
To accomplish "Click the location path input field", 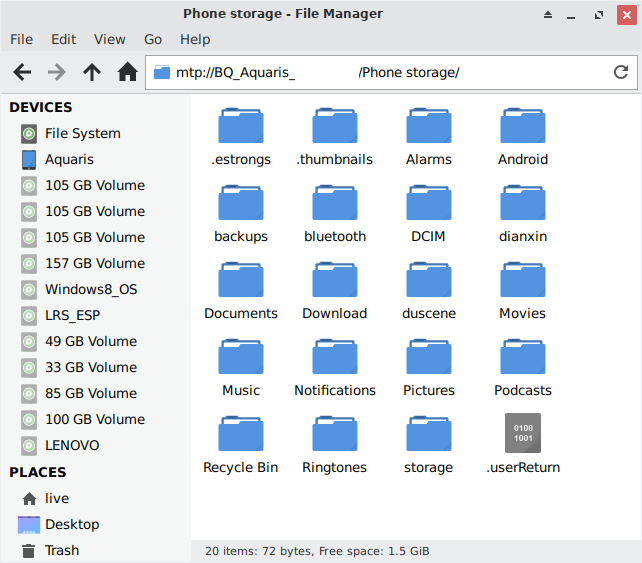I will (x=380, y=72).
